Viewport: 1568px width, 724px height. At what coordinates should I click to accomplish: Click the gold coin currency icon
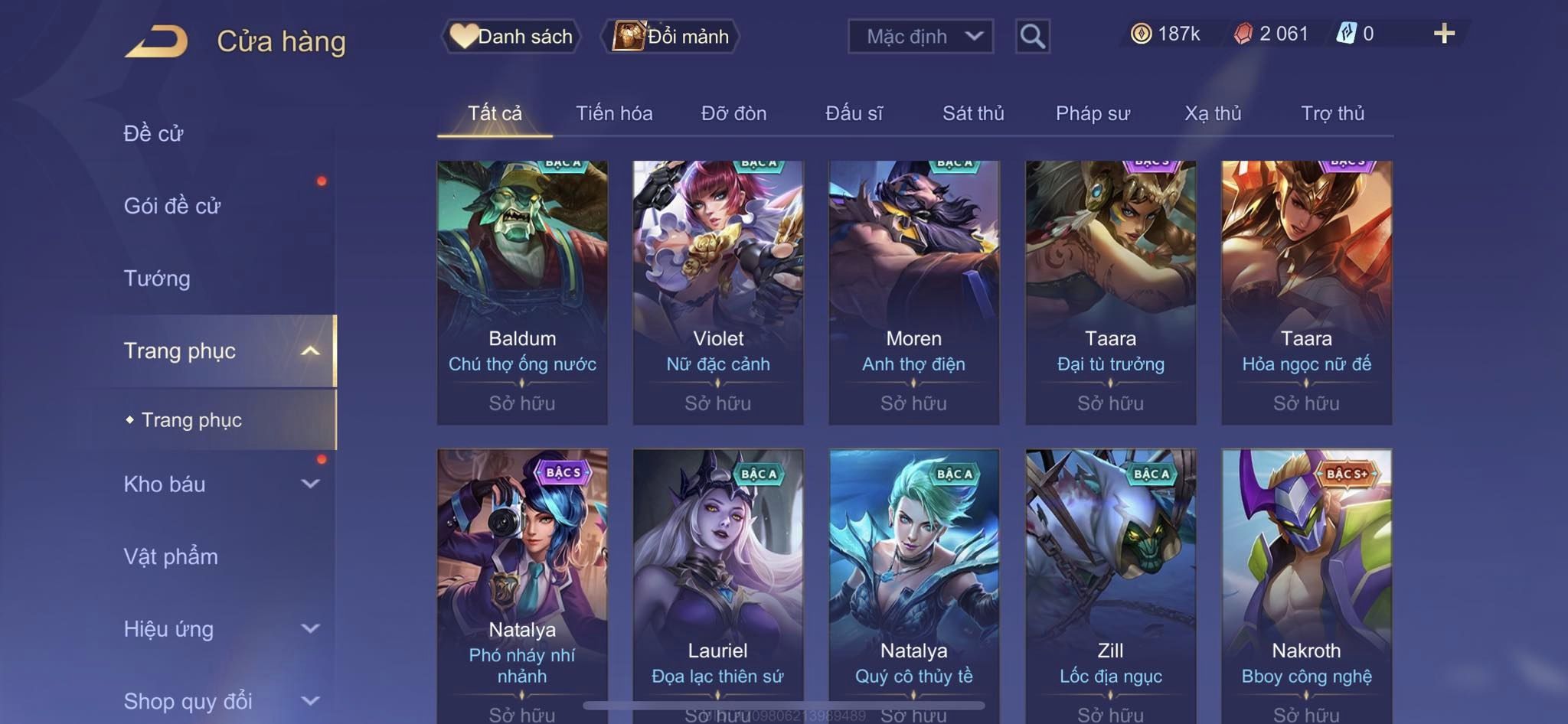coord(1141,34)
